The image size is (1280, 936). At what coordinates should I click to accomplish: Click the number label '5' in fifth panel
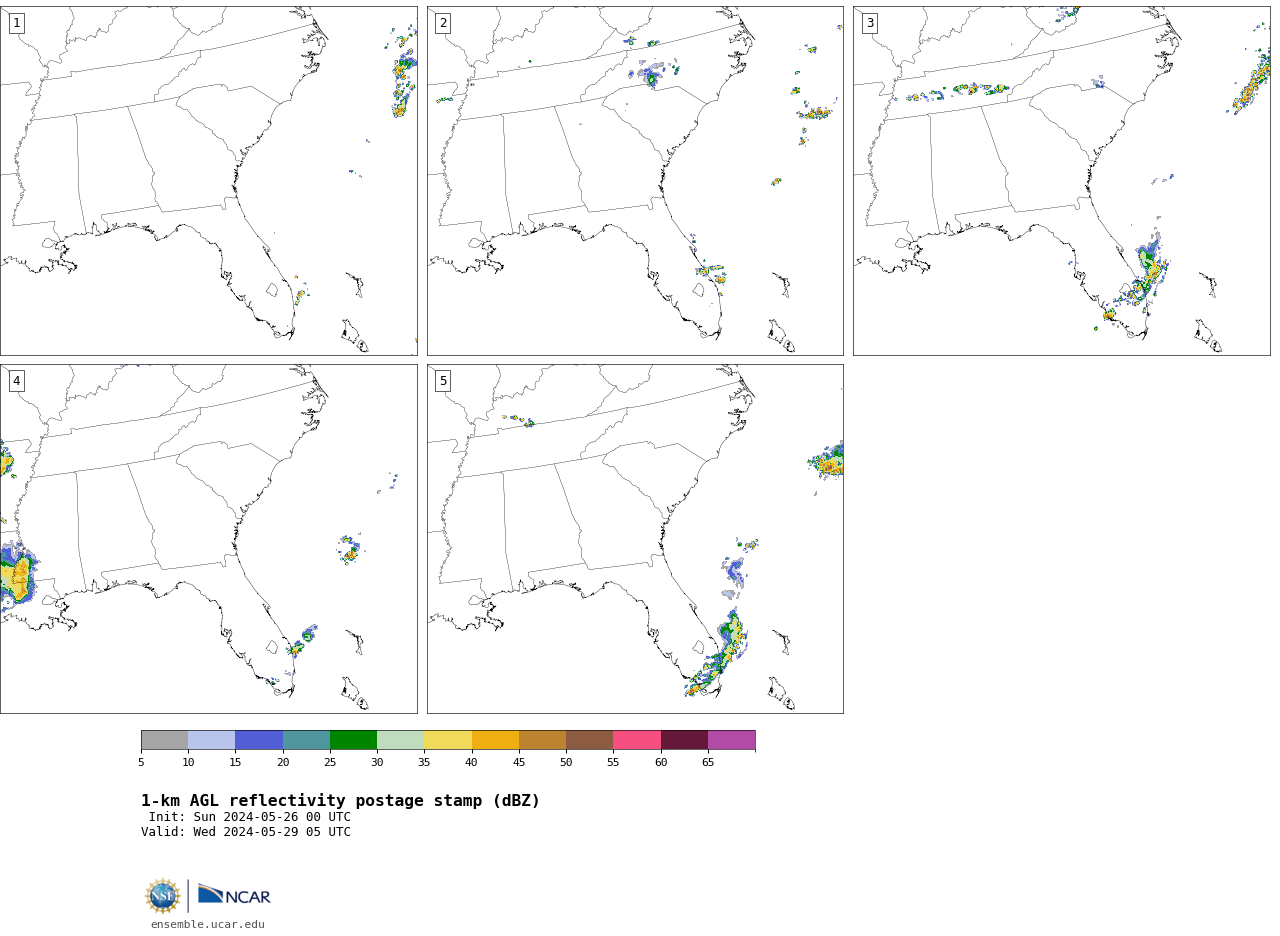(443, 381)
